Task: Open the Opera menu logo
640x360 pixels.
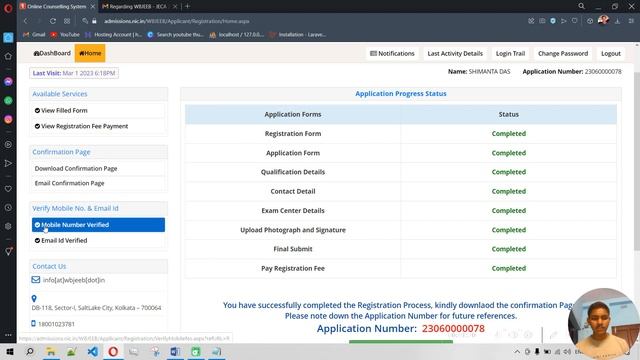Action: pyautogui.click(x=8, y=8)
